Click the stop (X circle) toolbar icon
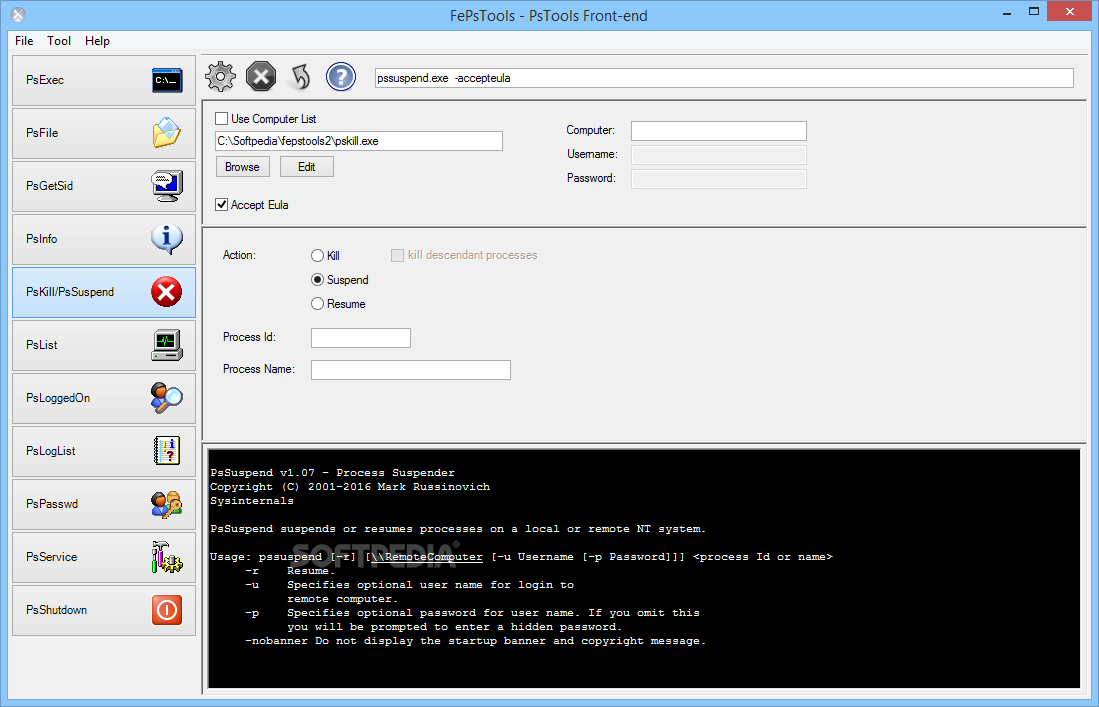Screen dimensions: 1099x707 click(x=261, y=76)
